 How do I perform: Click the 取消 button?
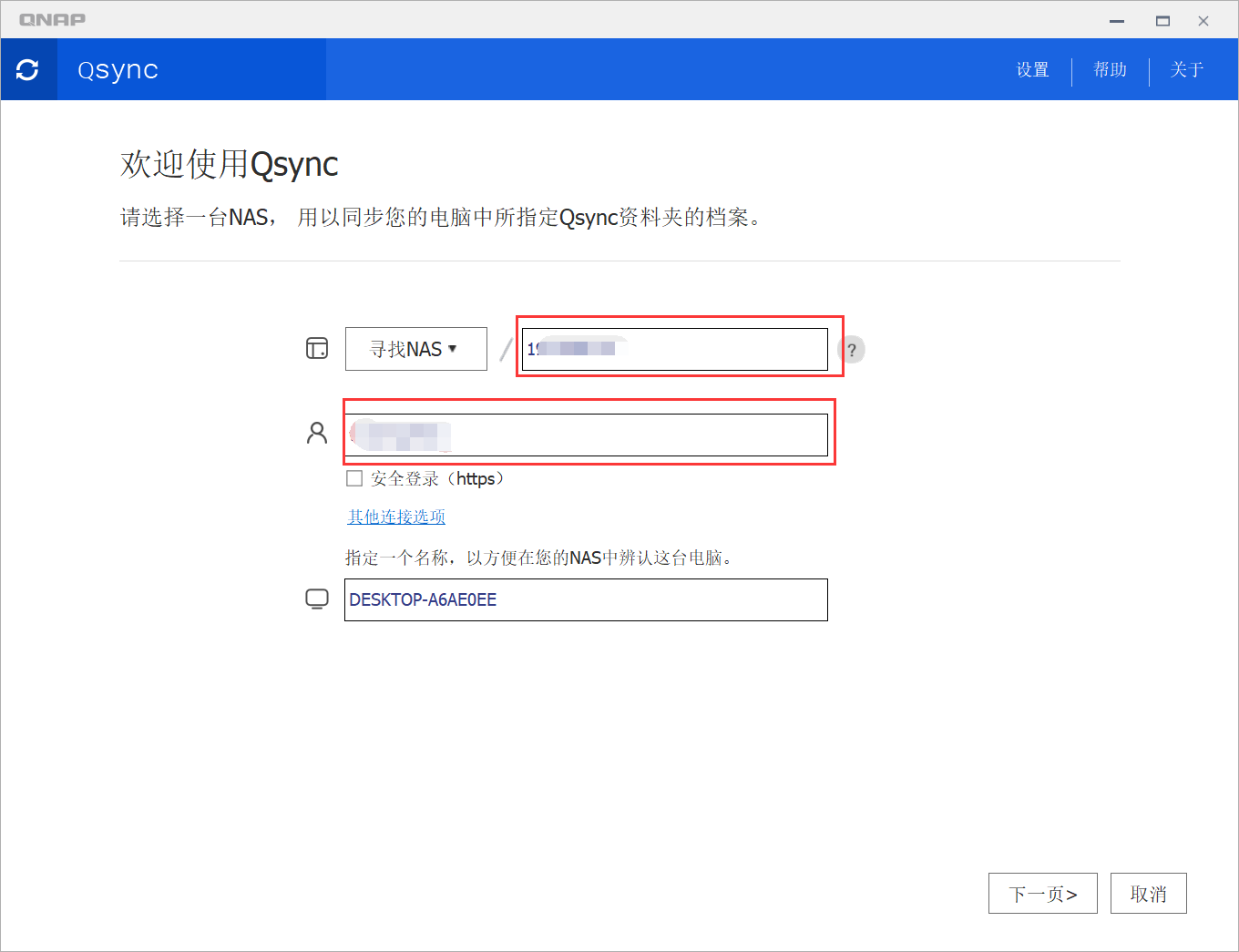(1149, 894)
